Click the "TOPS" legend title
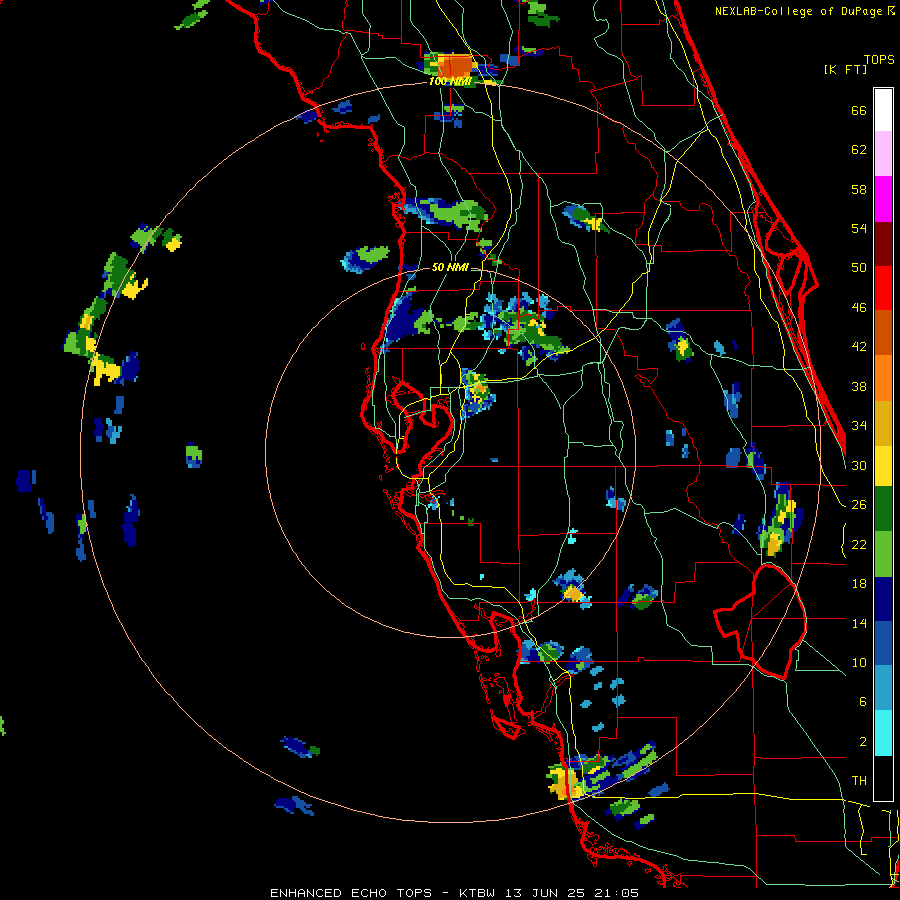 pyautogui.click(x=879, y=59)
